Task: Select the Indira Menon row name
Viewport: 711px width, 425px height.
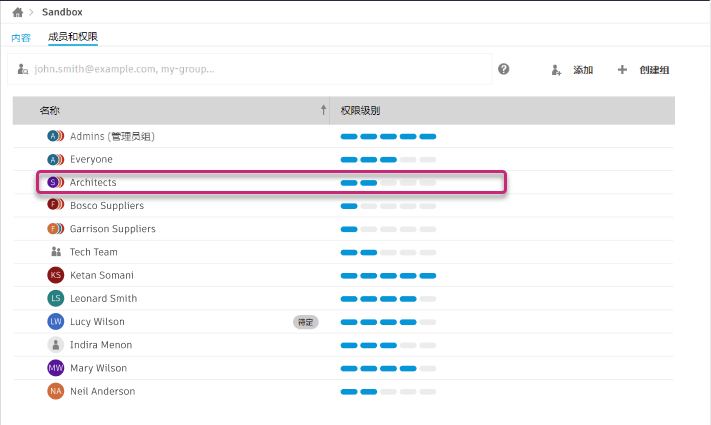Action: coord(101,345)
